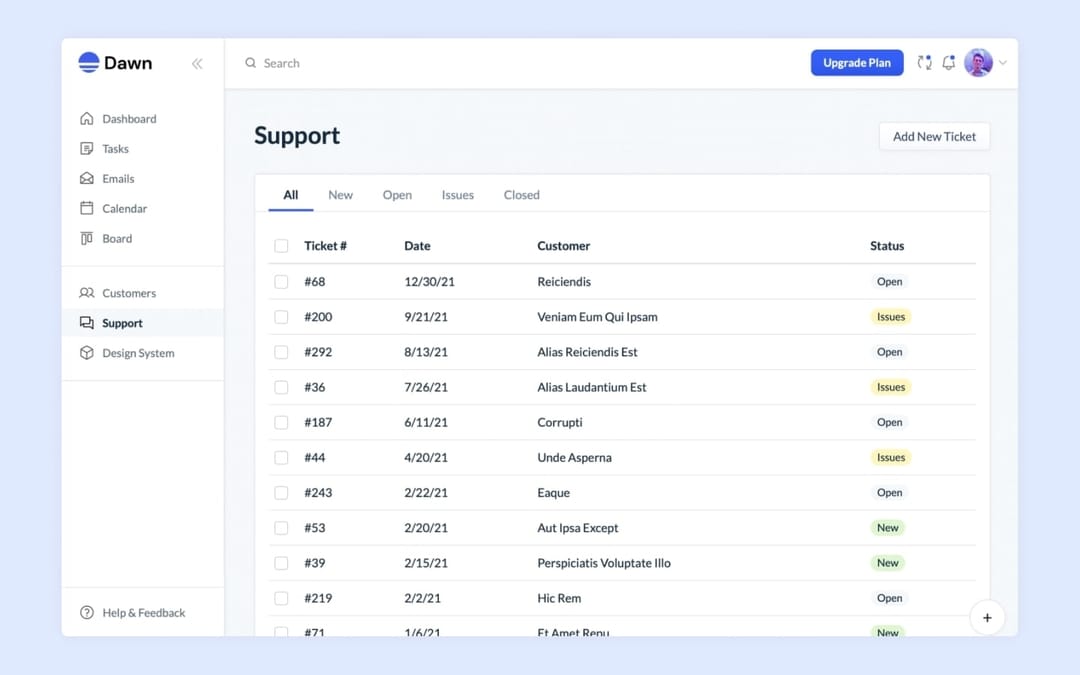Select the Tasks icon in the sidebar
The image size is (1080, 675).
pyautogui.click(x=89, y=148)
